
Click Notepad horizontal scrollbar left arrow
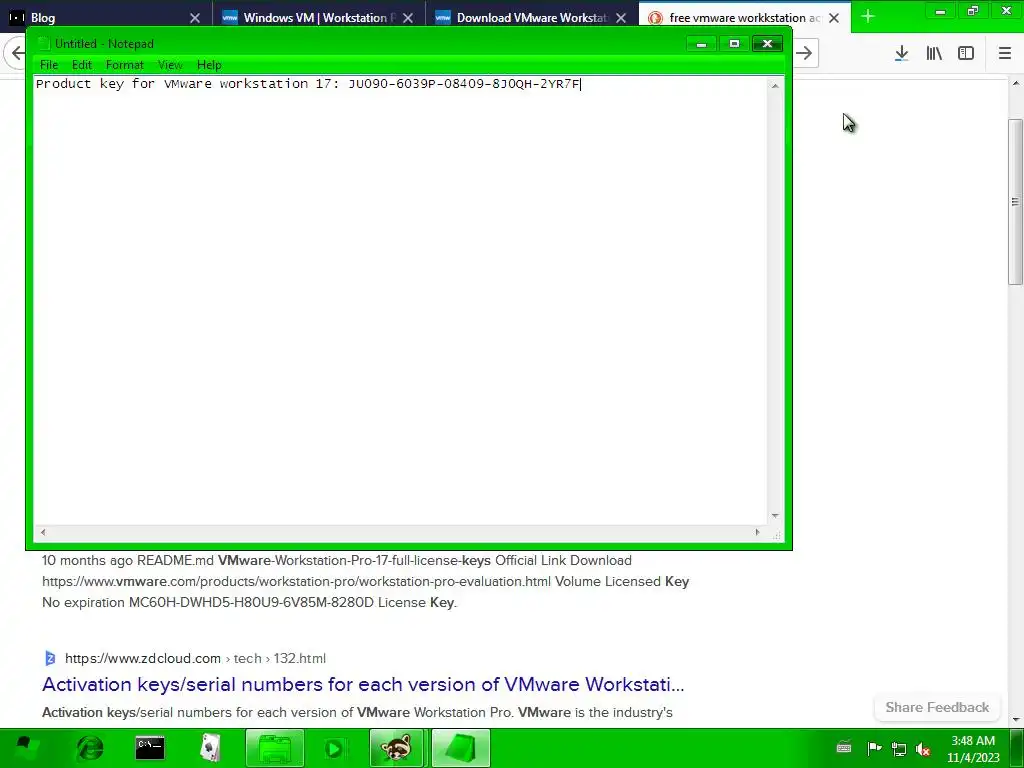pyautogui.click(x=43, y=532)
